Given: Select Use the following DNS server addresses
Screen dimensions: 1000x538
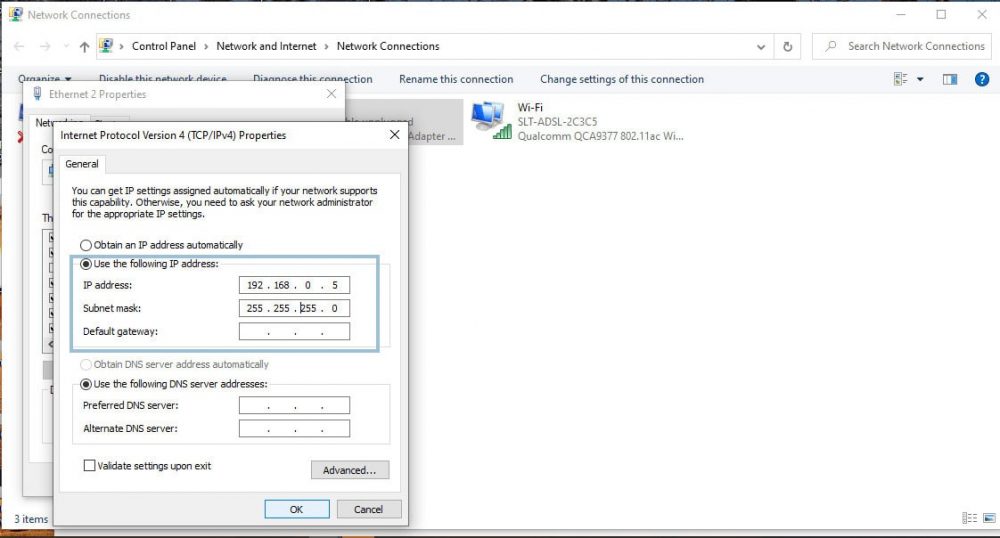Looking at the screenshot, I should point(86,384).
